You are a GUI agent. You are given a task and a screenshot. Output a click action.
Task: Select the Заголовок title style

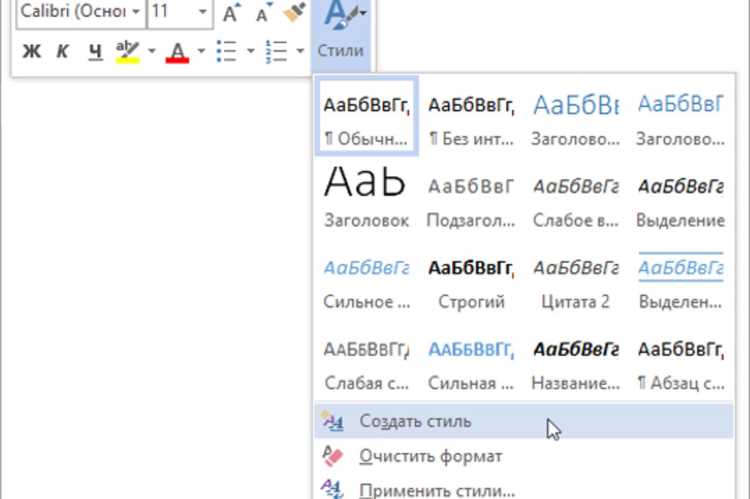tap(366, 198)
